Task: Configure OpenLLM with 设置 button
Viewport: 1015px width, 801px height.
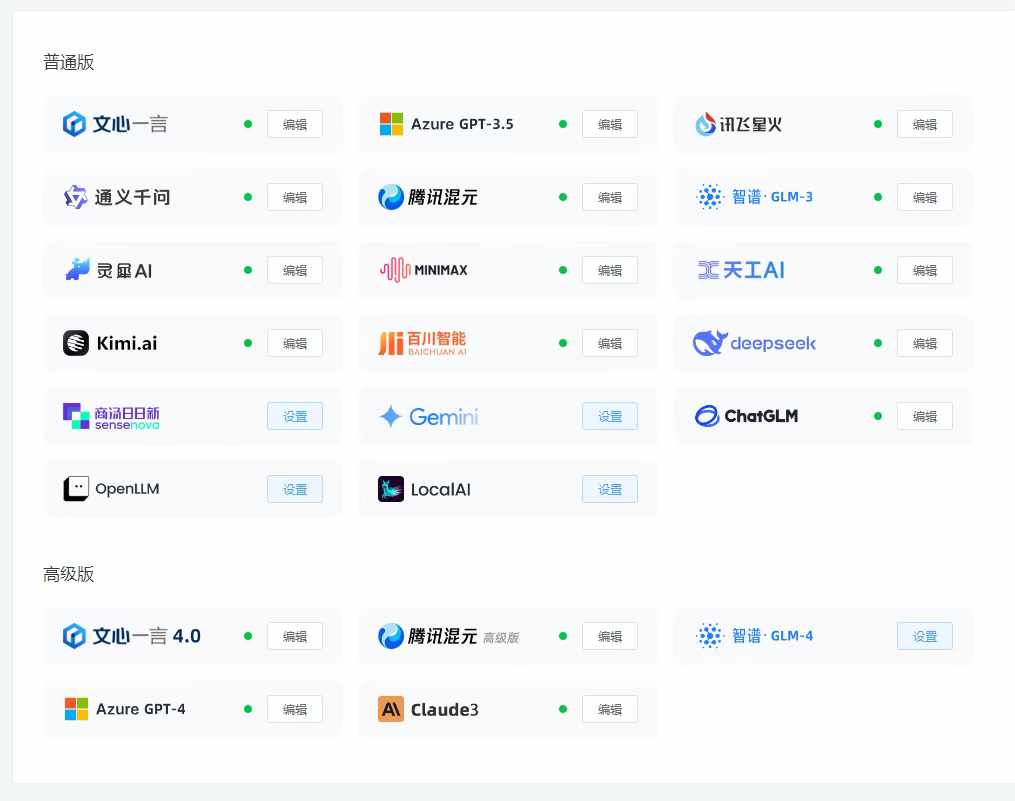Action: tap(295, 490)
